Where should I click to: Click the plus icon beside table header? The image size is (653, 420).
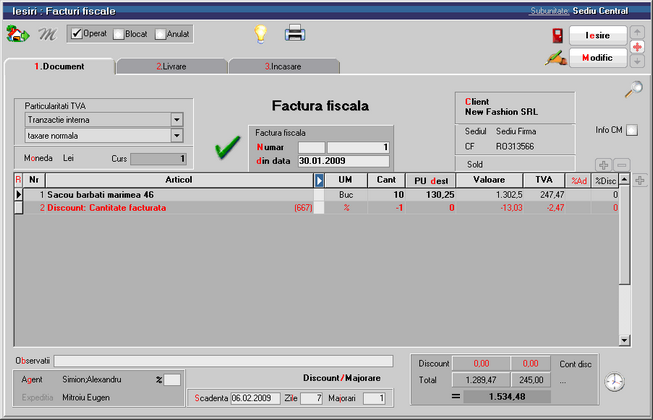pyautogui.click(x=640, y=180)
